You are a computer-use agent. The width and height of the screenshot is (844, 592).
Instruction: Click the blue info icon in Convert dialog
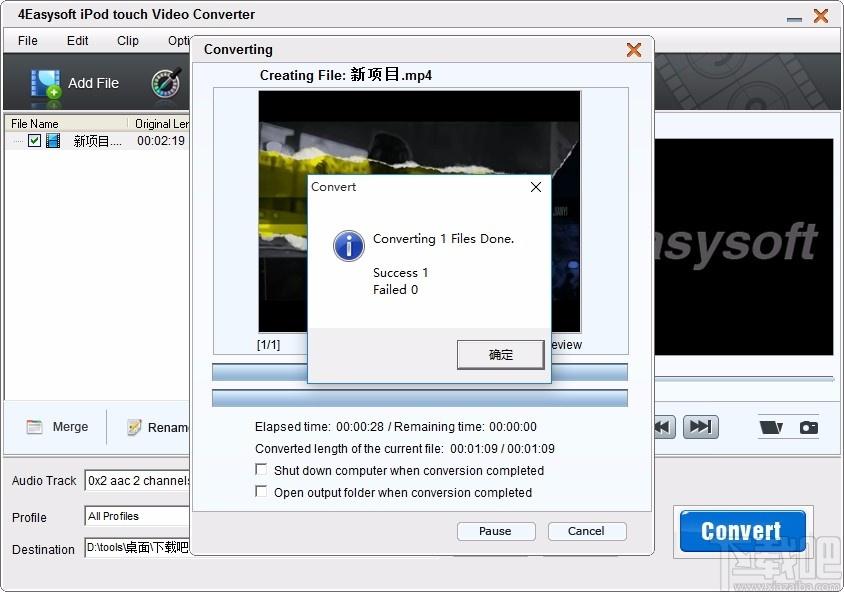click(349, 246)
